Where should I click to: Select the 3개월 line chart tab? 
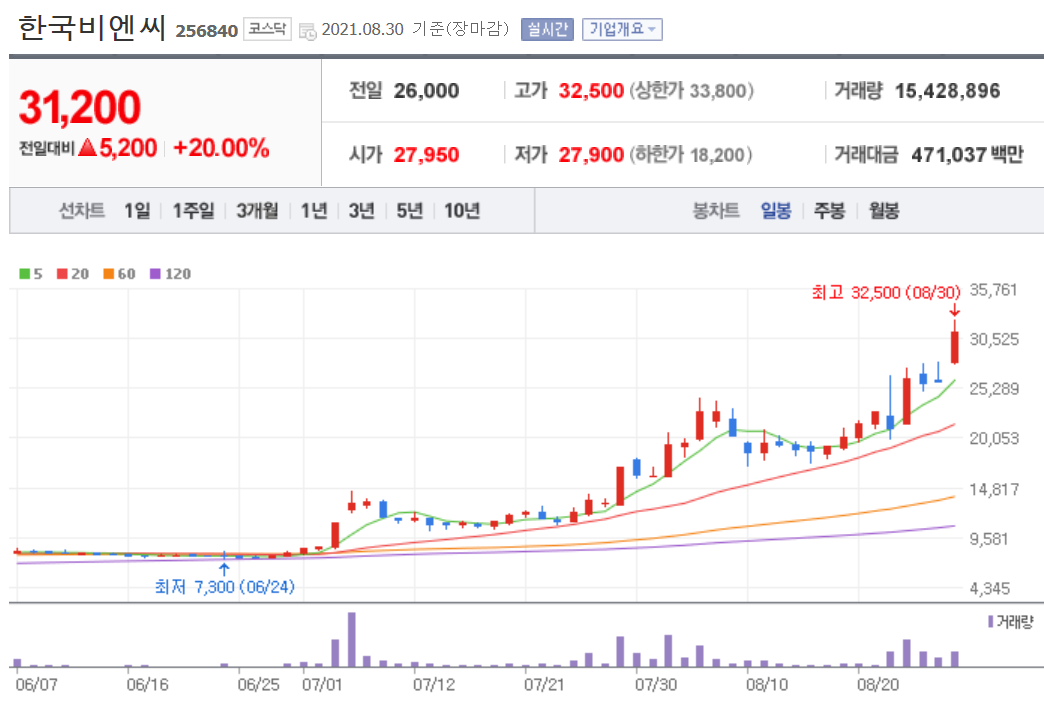(257, 211)
